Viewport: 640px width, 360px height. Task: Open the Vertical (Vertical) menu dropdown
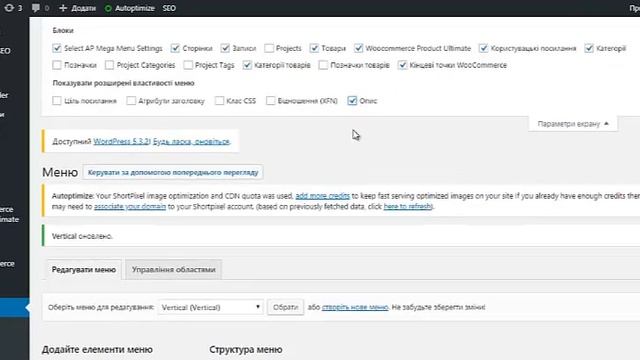coord(211,307)
